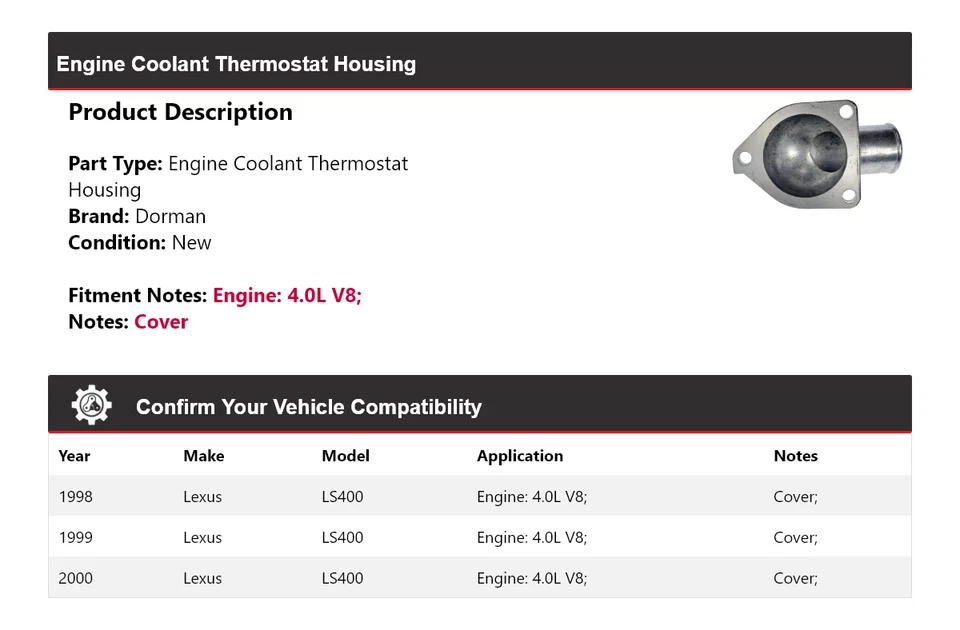Click the Confirm Your Vehicle Compatibility title
Viewport: 960px width, 630px height.
click(308, 407)
